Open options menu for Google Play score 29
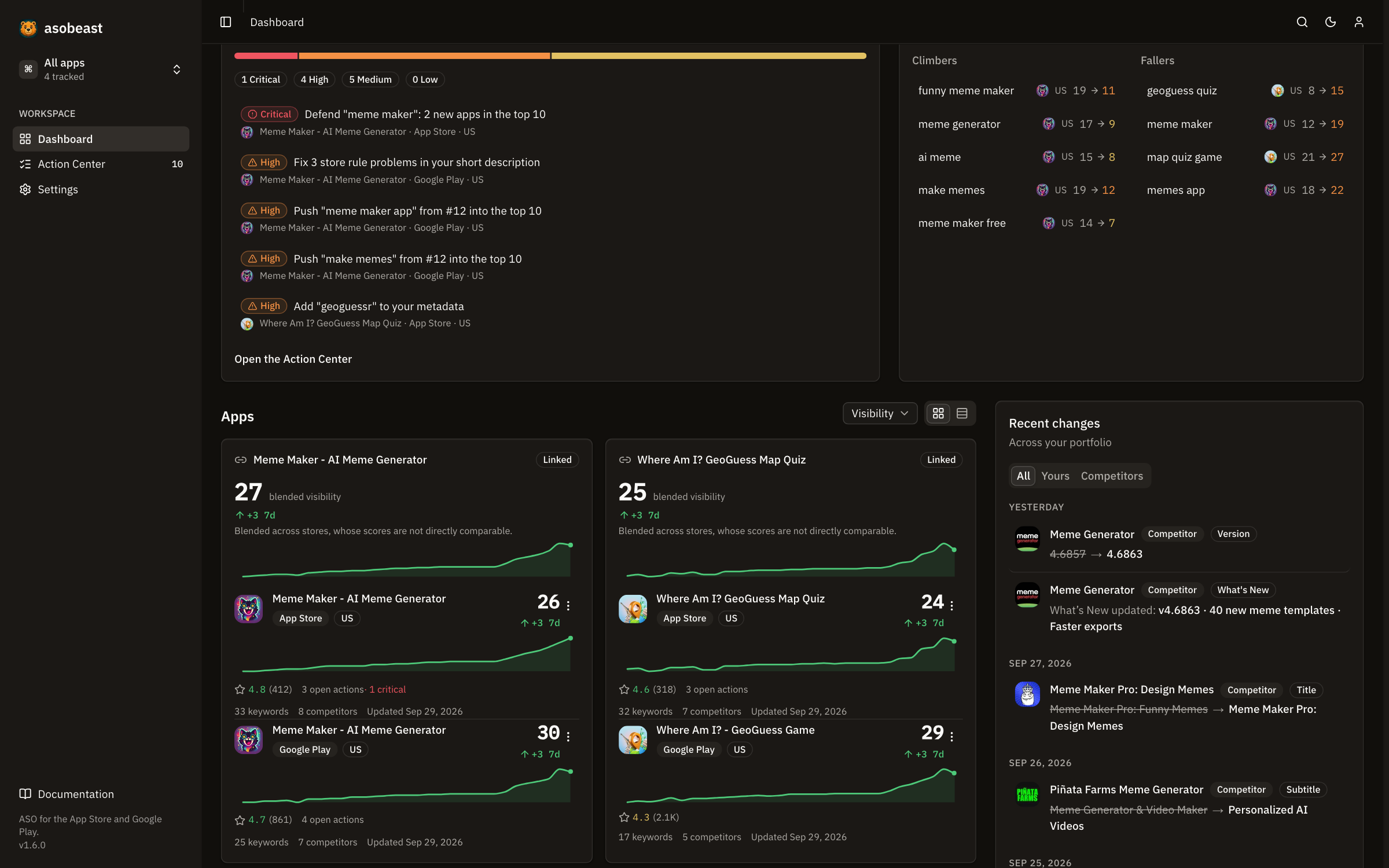This screenshot has width=1389, height=868. pos(952,737)
